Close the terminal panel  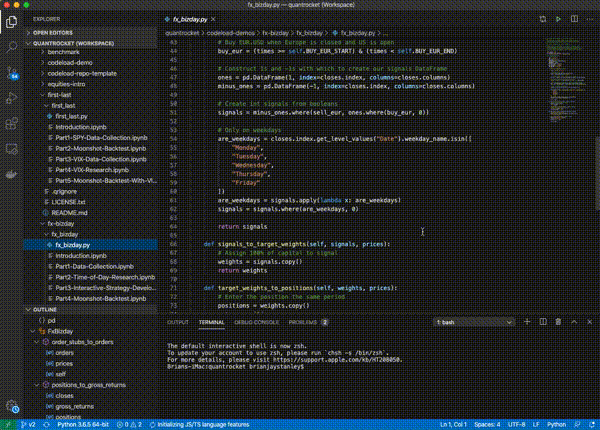click(x=587, y=323)
